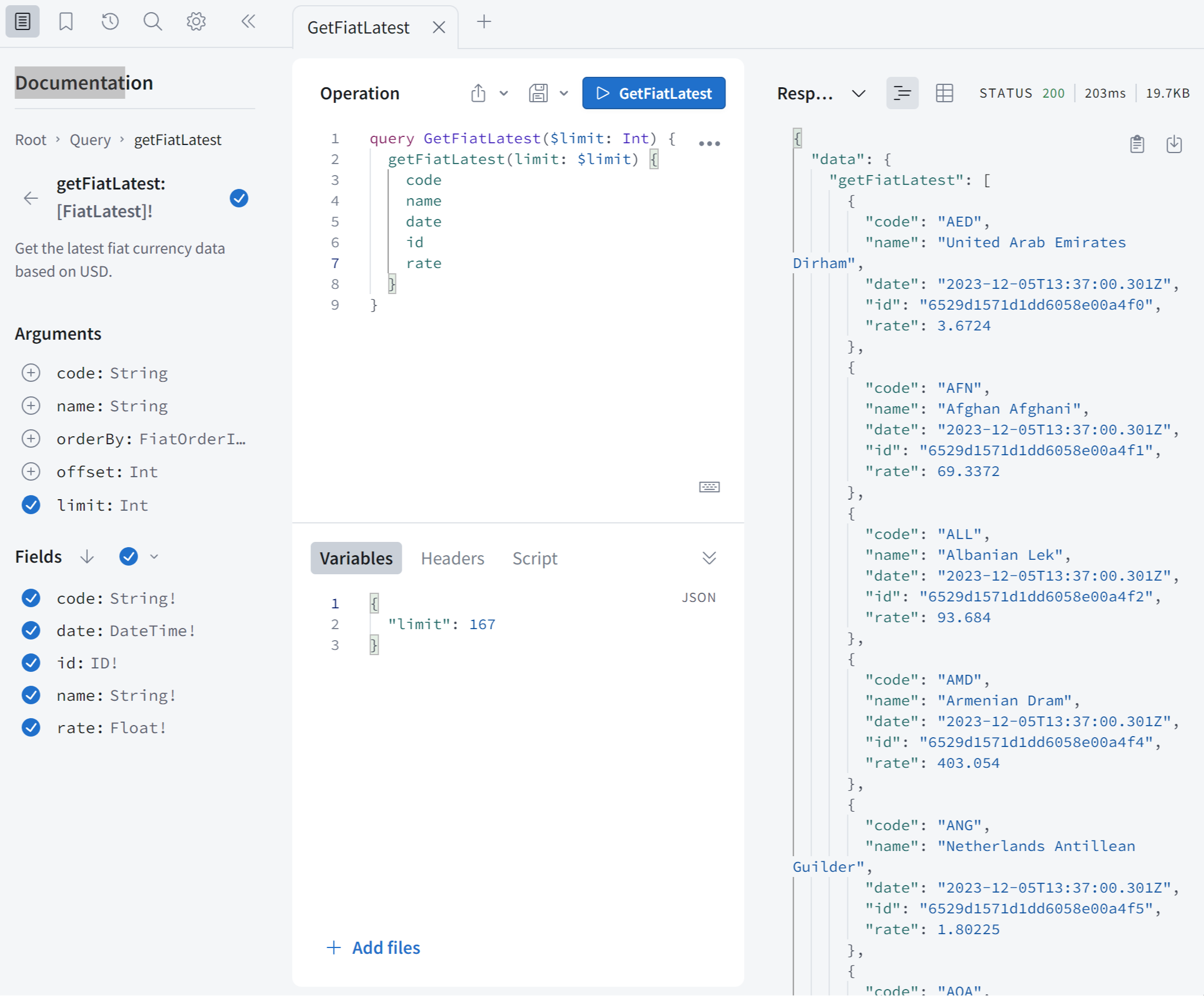Navigate to Root breadcrumb

coord(31,140)
